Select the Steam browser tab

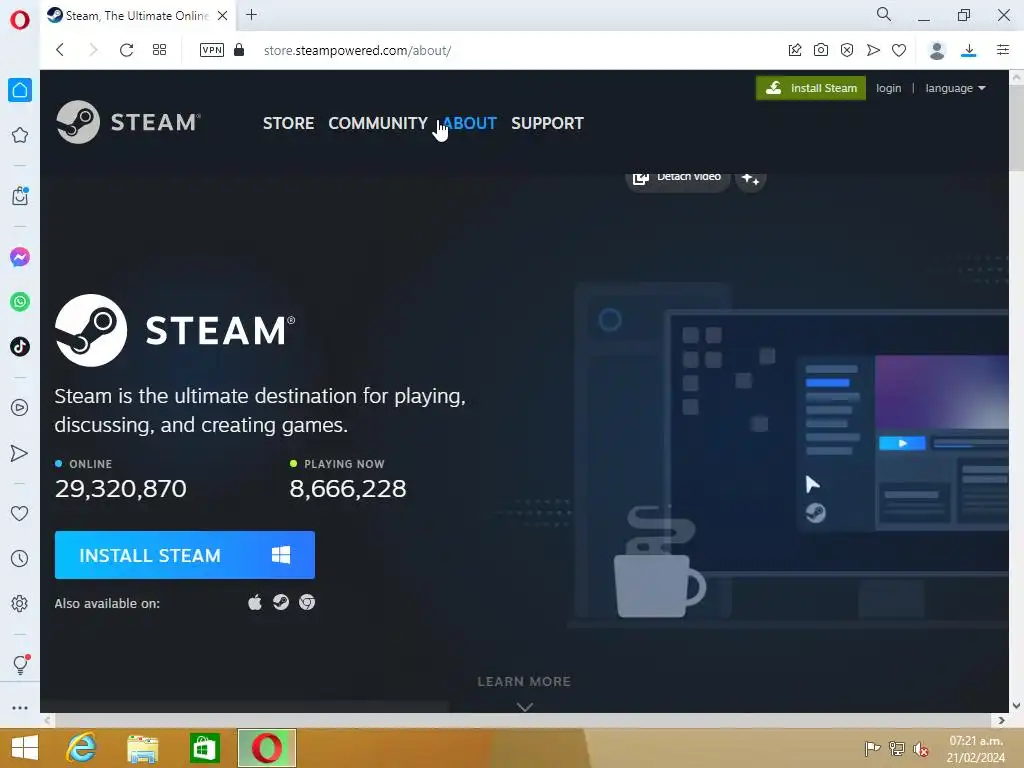click(x=136, y=16)
